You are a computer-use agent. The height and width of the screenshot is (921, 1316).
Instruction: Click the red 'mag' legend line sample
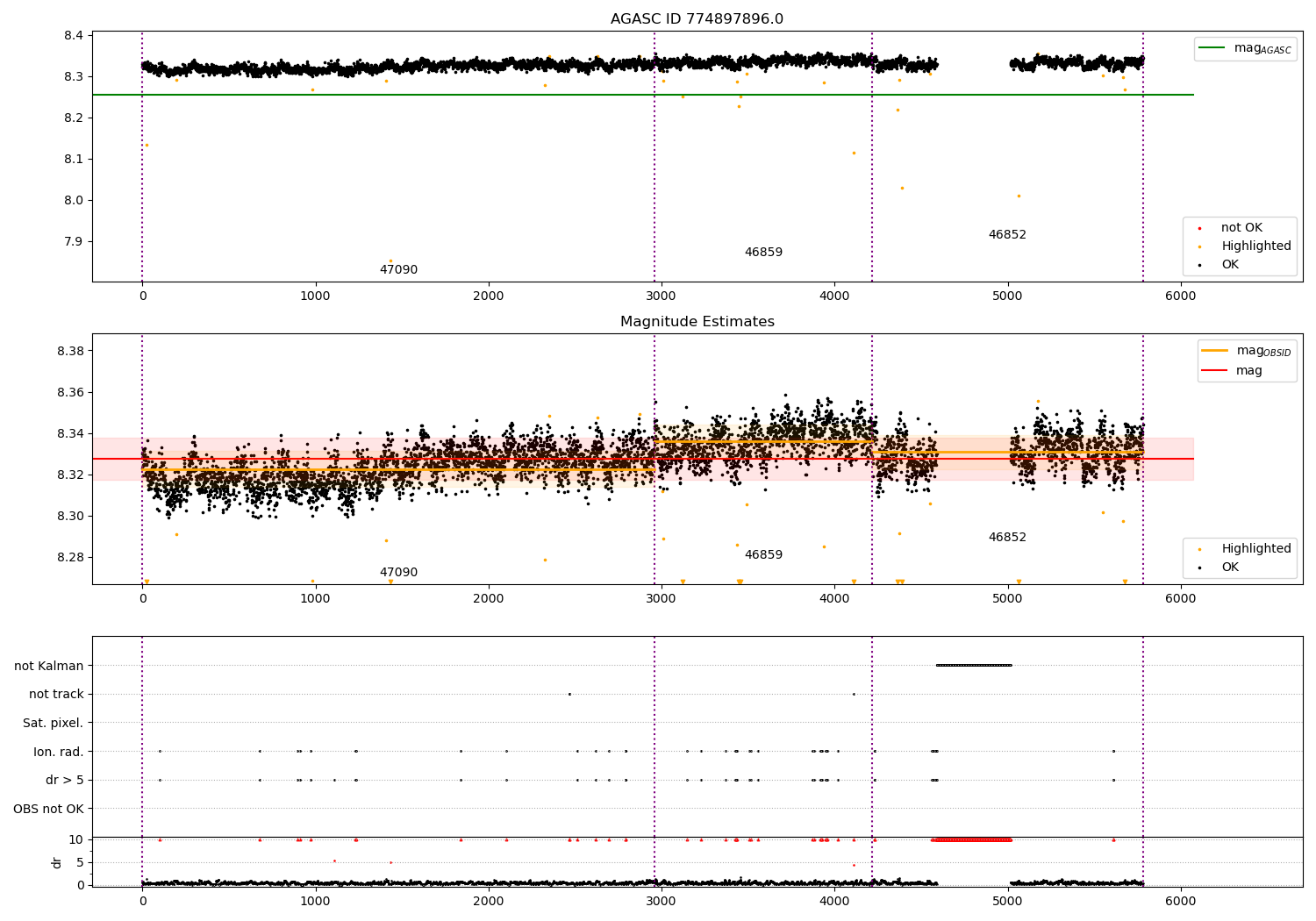[x=1215, y=371]
